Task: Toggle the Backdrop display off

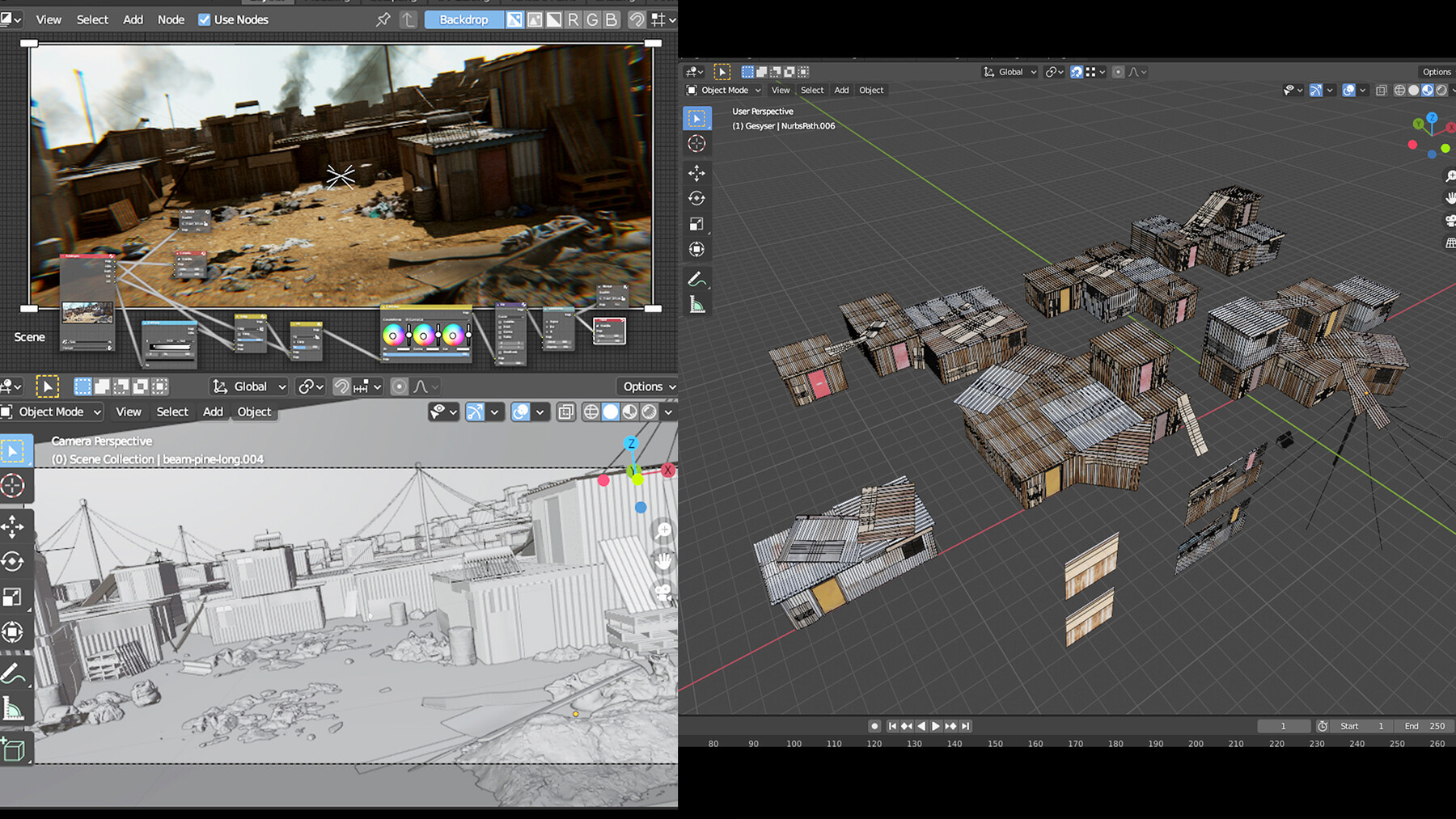Action: 463,19
